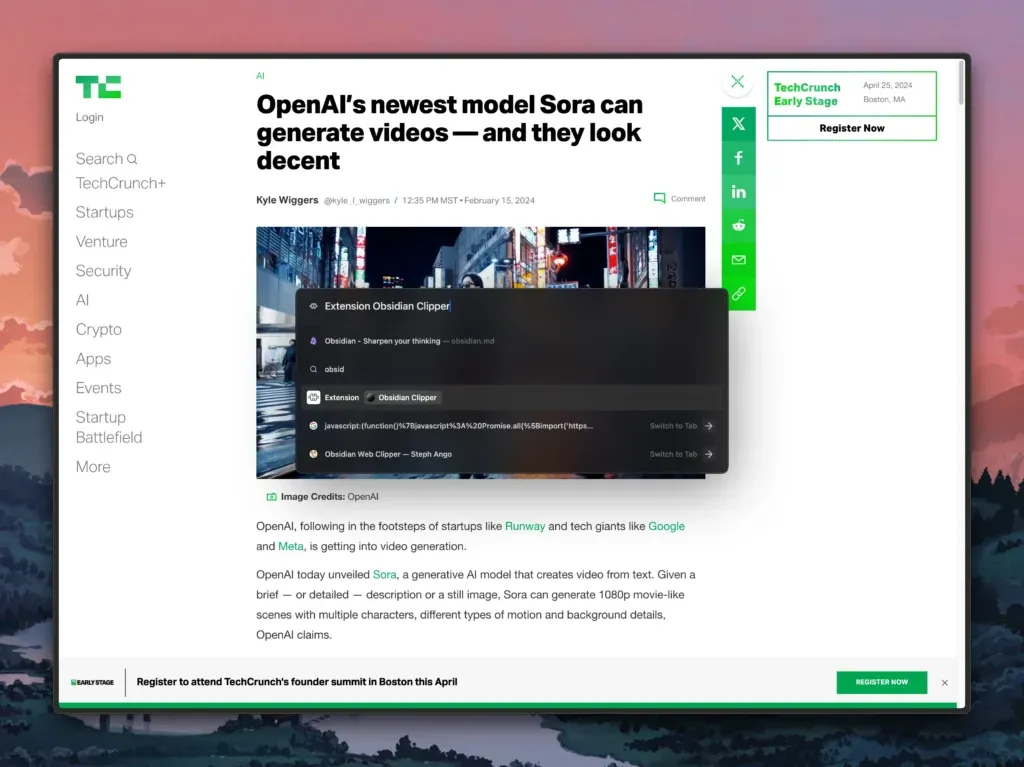Go to Apps section
The width and height of the screenshot is (1024, 767).
[93, 359]
